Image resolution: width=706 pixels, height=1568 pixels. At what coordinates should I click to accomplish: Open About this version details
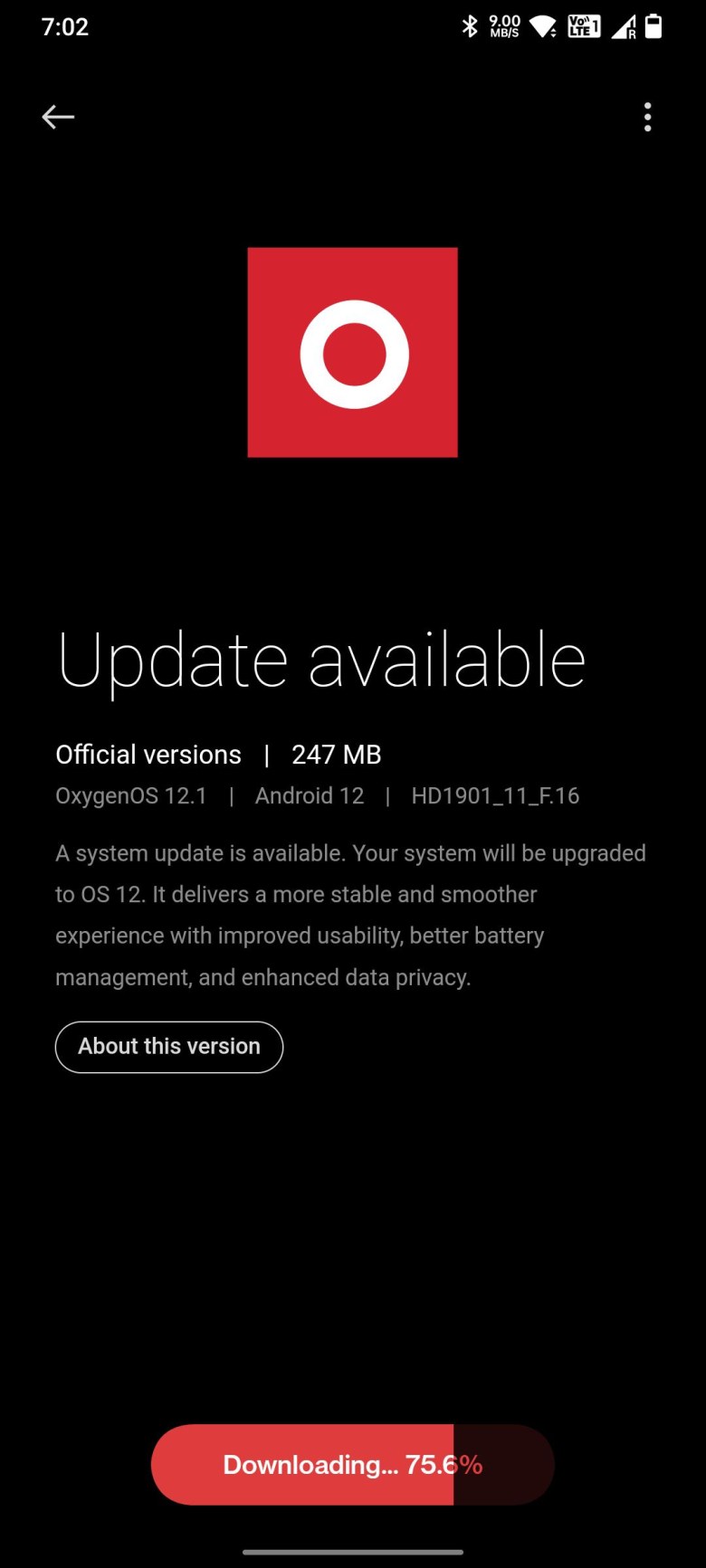tap(169, 1047)
